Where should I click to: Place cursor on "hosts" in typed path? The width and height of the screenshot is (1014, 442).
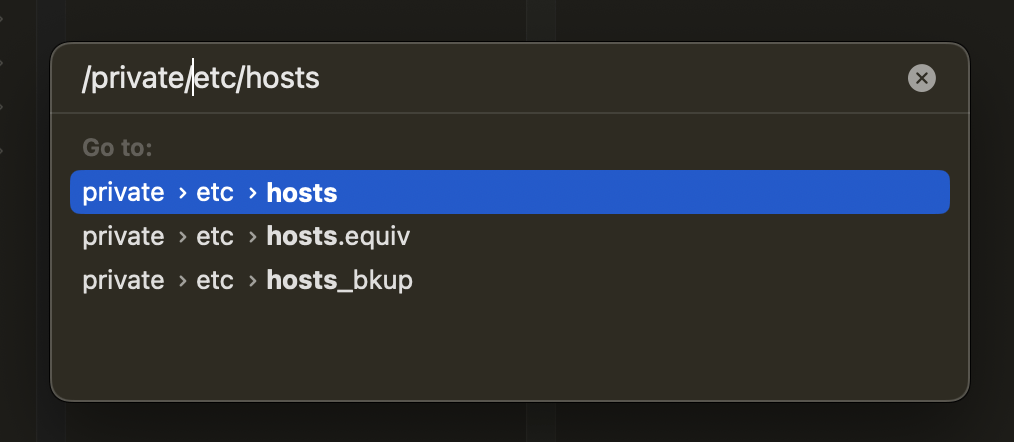pyautogui.click(x=282, y=78)
